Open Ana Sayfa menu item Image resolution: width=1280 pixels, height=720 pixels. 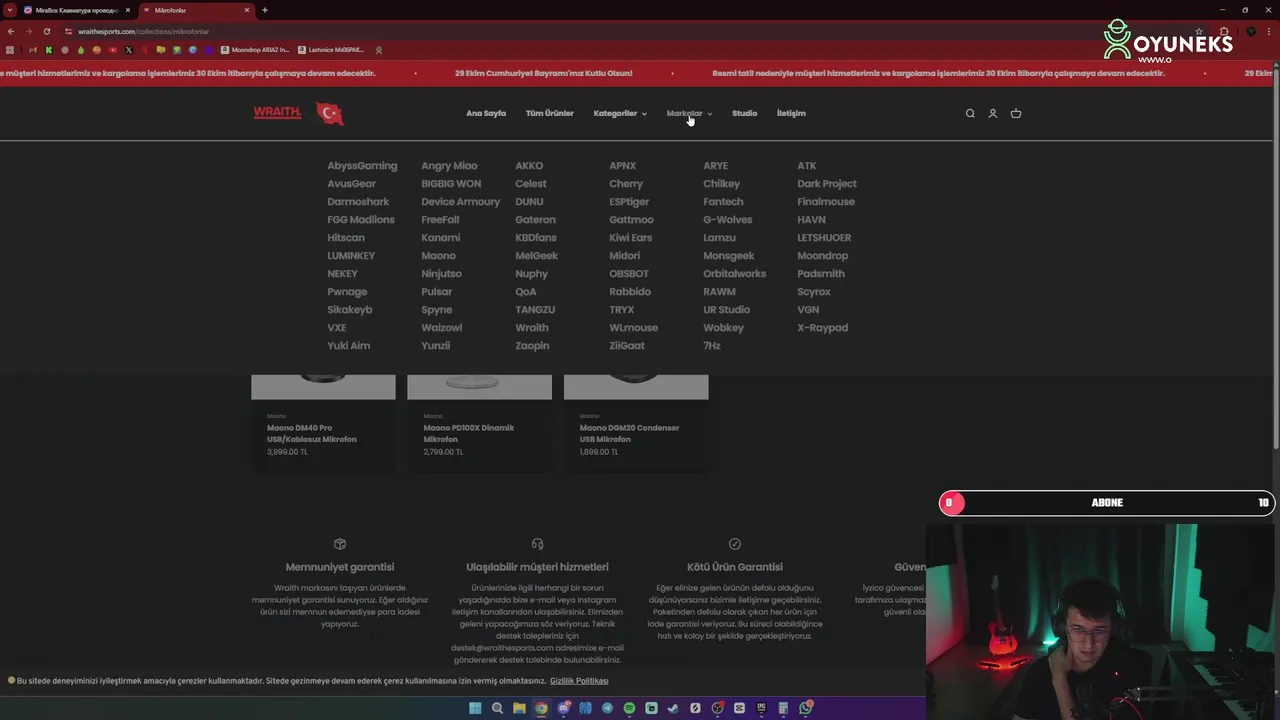pos(486,113)
